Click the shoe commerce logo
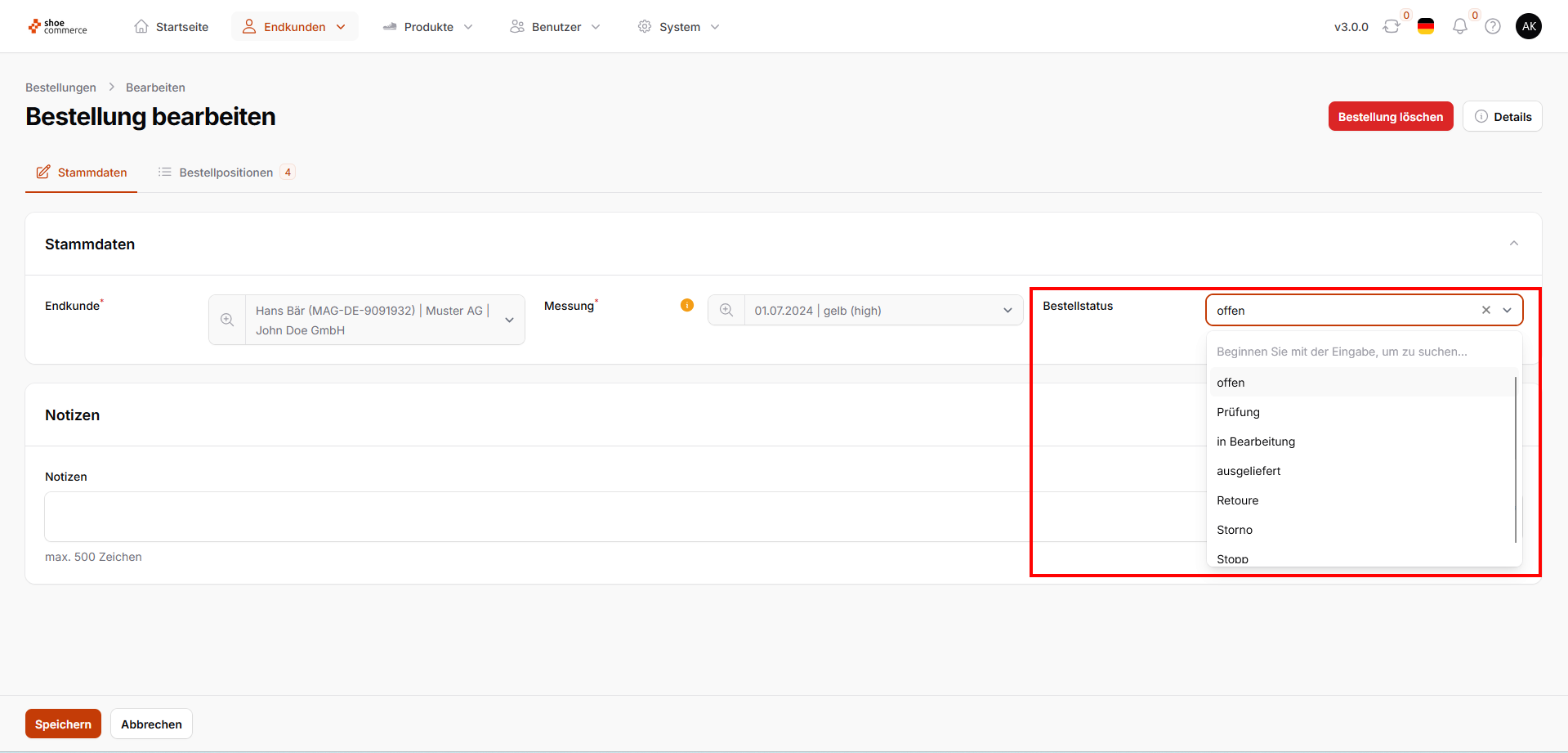Viewport: 1568px width, 753px height. 57,27
